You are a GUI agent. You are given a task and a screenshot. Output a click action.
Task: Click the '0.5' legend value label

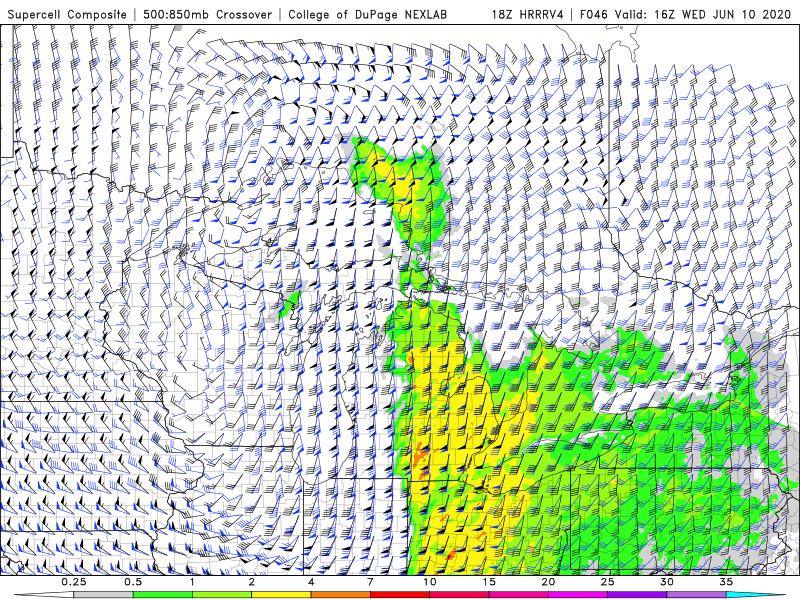[x=133, y=582]
